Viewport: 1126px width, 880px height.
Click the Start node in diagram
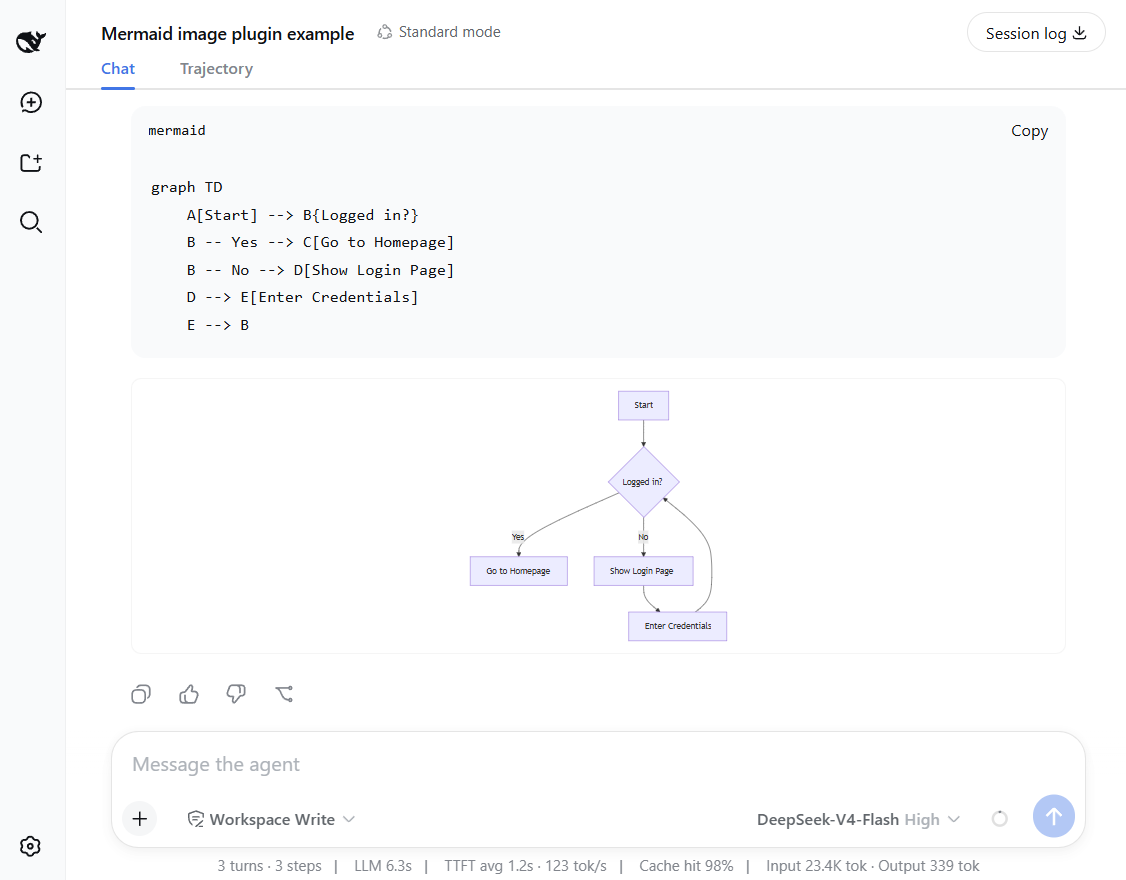[643, 406]
